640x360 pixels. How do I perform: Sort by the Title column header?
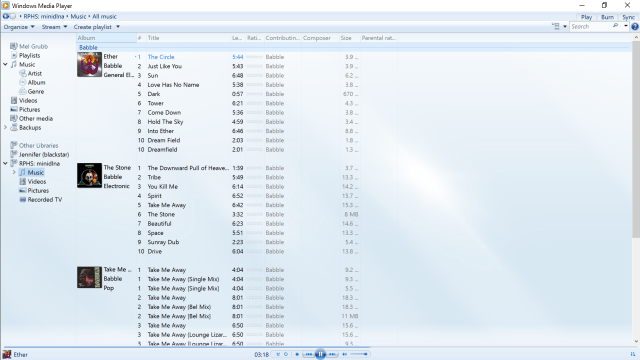pyautogui.click(x=189, y=38)
